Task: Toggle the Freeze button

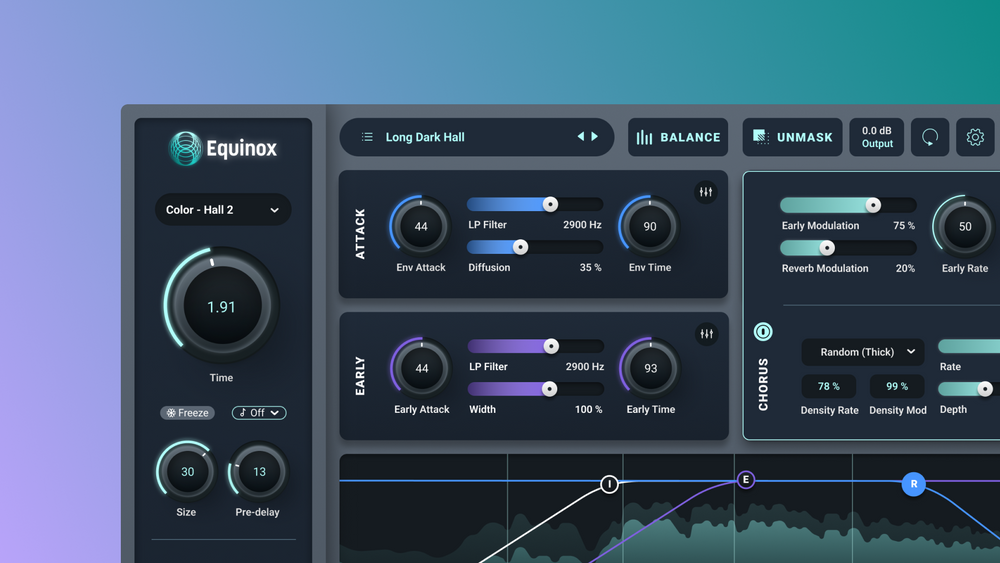Action: [188, 413]
